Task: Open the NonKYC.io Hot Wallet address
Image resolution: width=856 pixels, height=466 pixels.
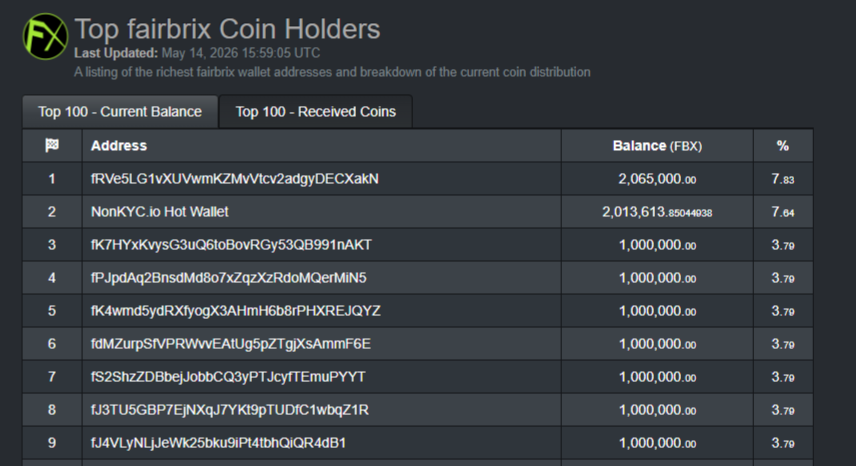Action: (159, 212)
